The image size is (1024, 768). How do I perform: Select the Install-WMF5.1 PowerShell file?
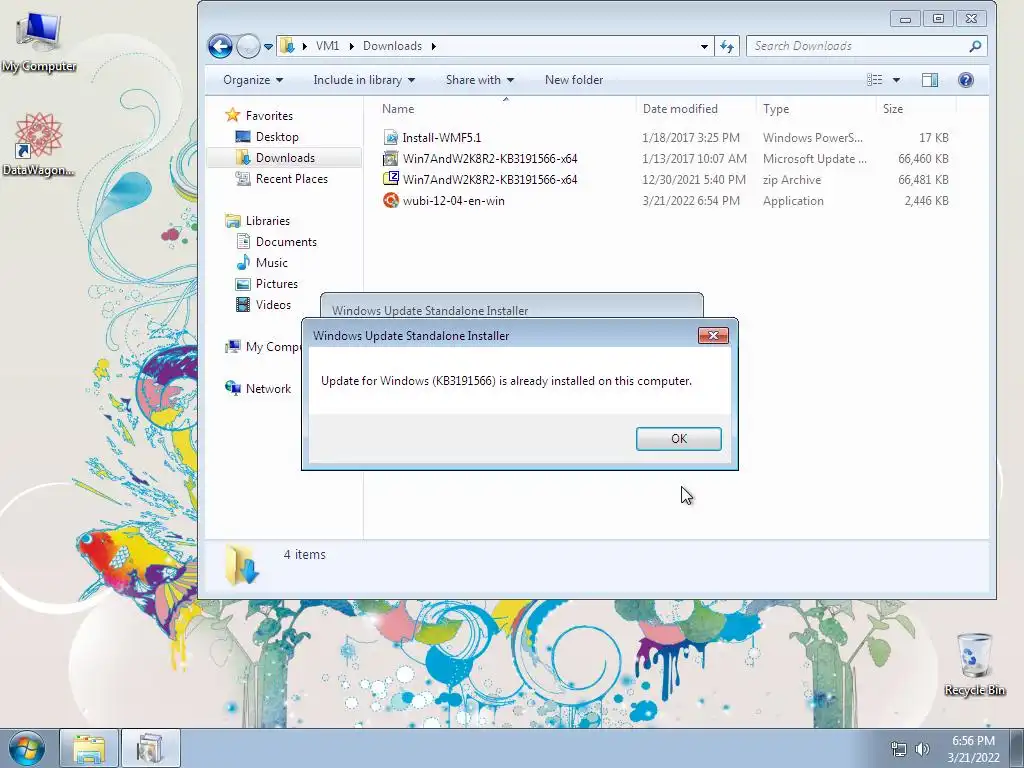click(441, 138)
